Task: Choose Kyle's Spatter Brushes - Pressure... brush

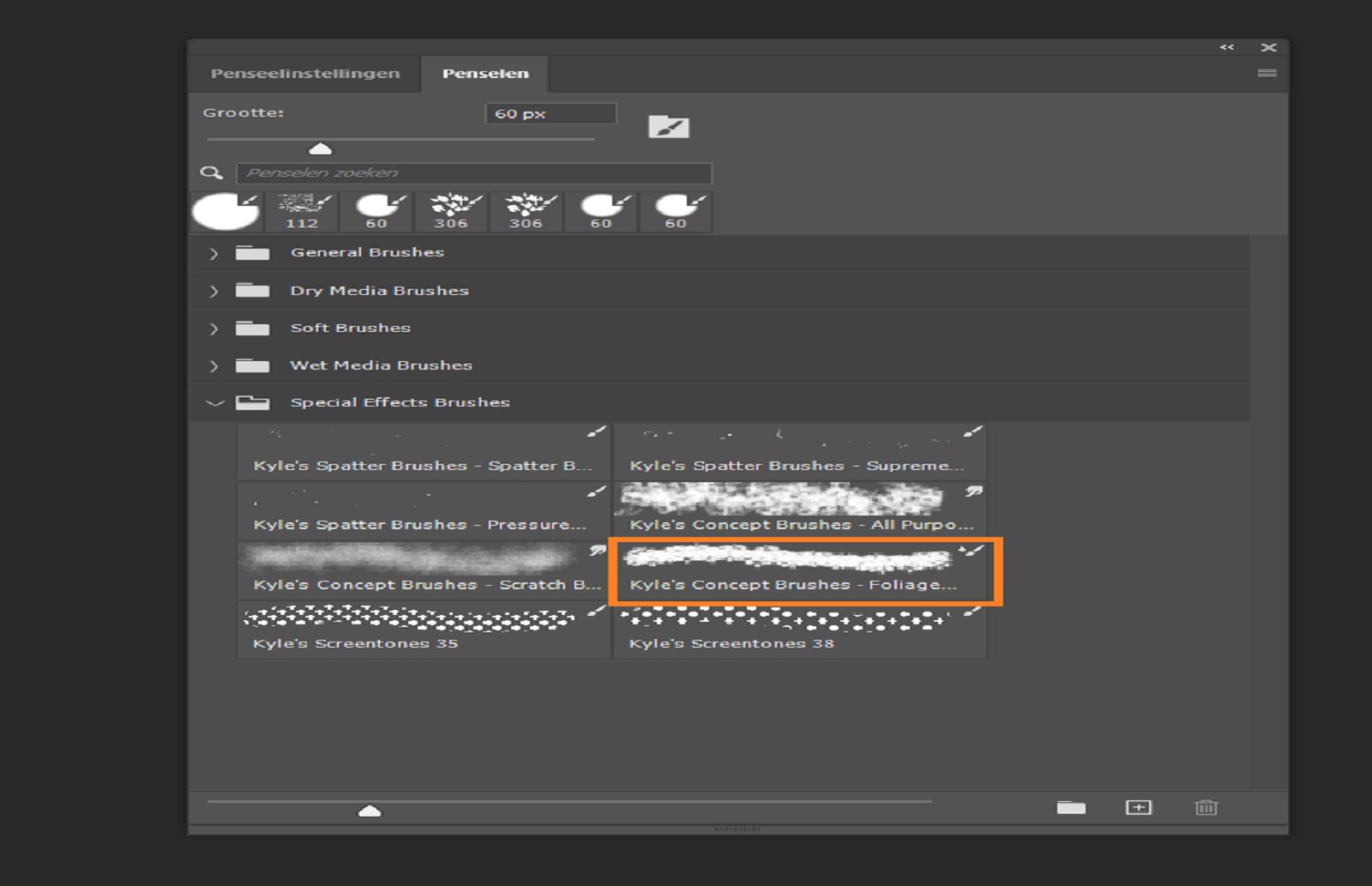Action: 424,511
